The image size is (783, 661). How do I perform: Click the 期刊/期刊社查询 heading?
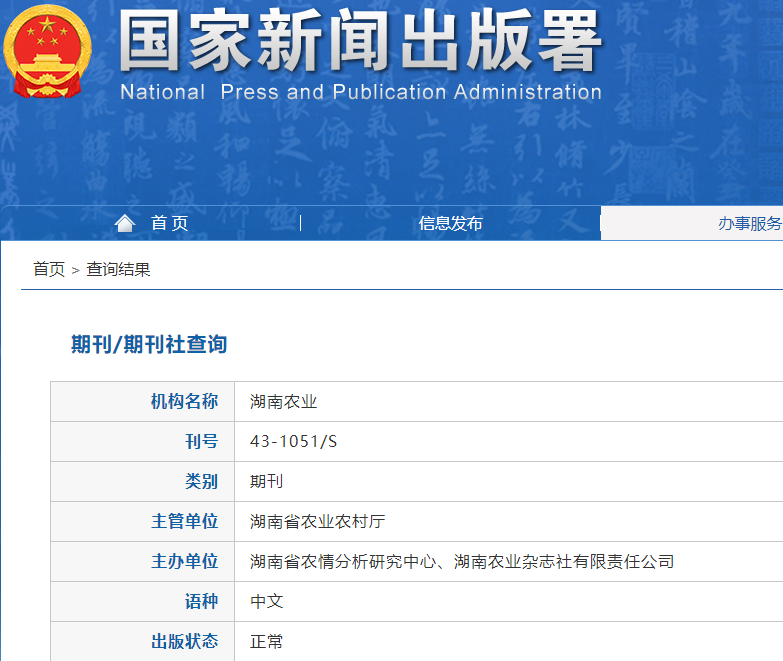(x=149, y=344)
